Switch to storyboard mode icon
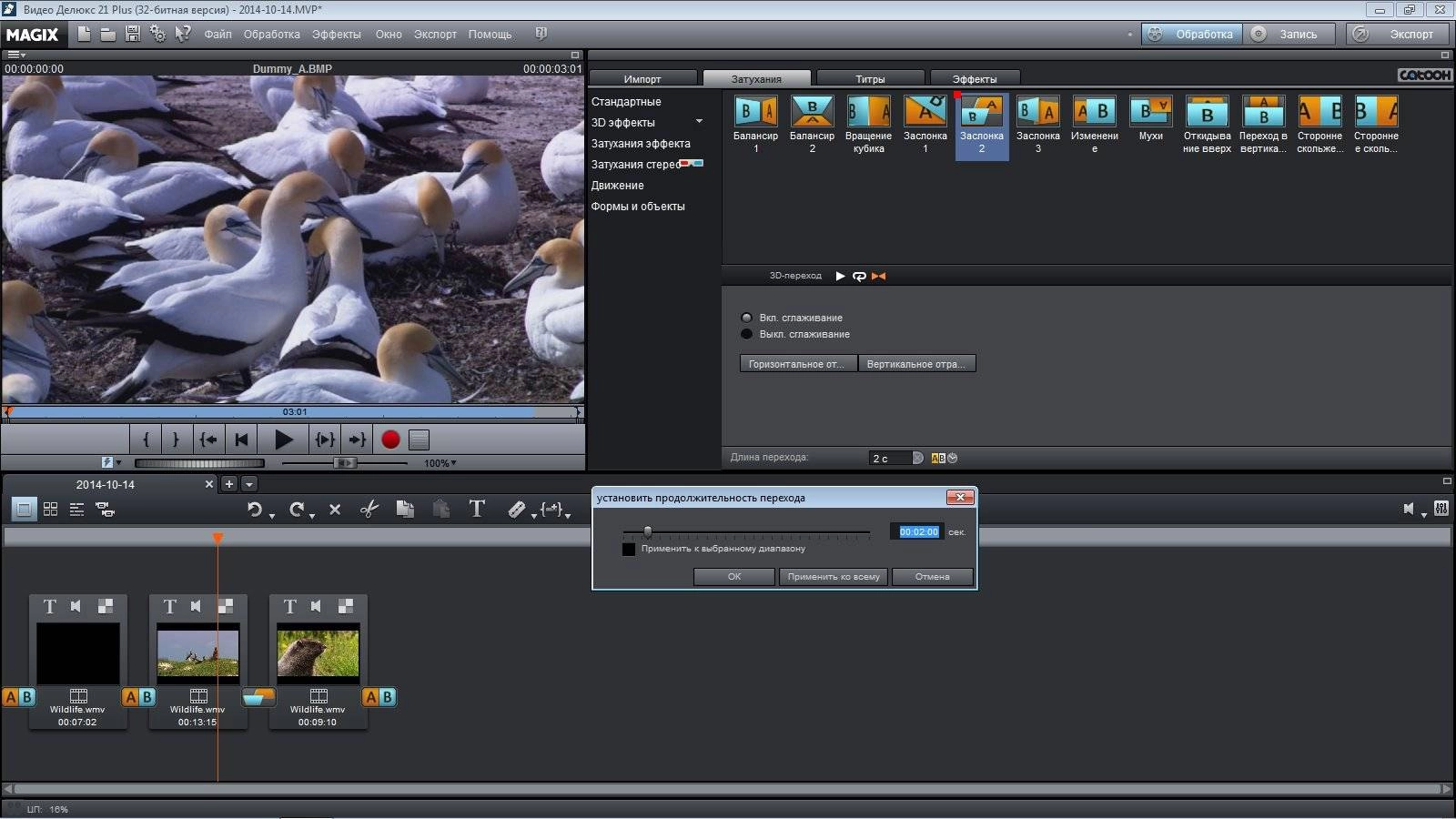Image resolution: width=1456 pixels, height=819 pixels. pyautogui.click(x=24, y=510)
